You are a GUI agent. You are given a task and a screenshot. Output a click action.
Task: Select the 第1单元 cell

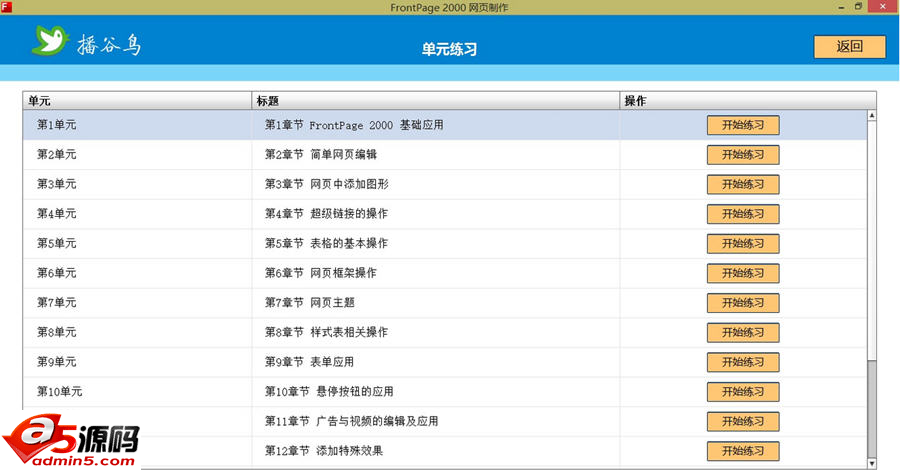[137, 125]
